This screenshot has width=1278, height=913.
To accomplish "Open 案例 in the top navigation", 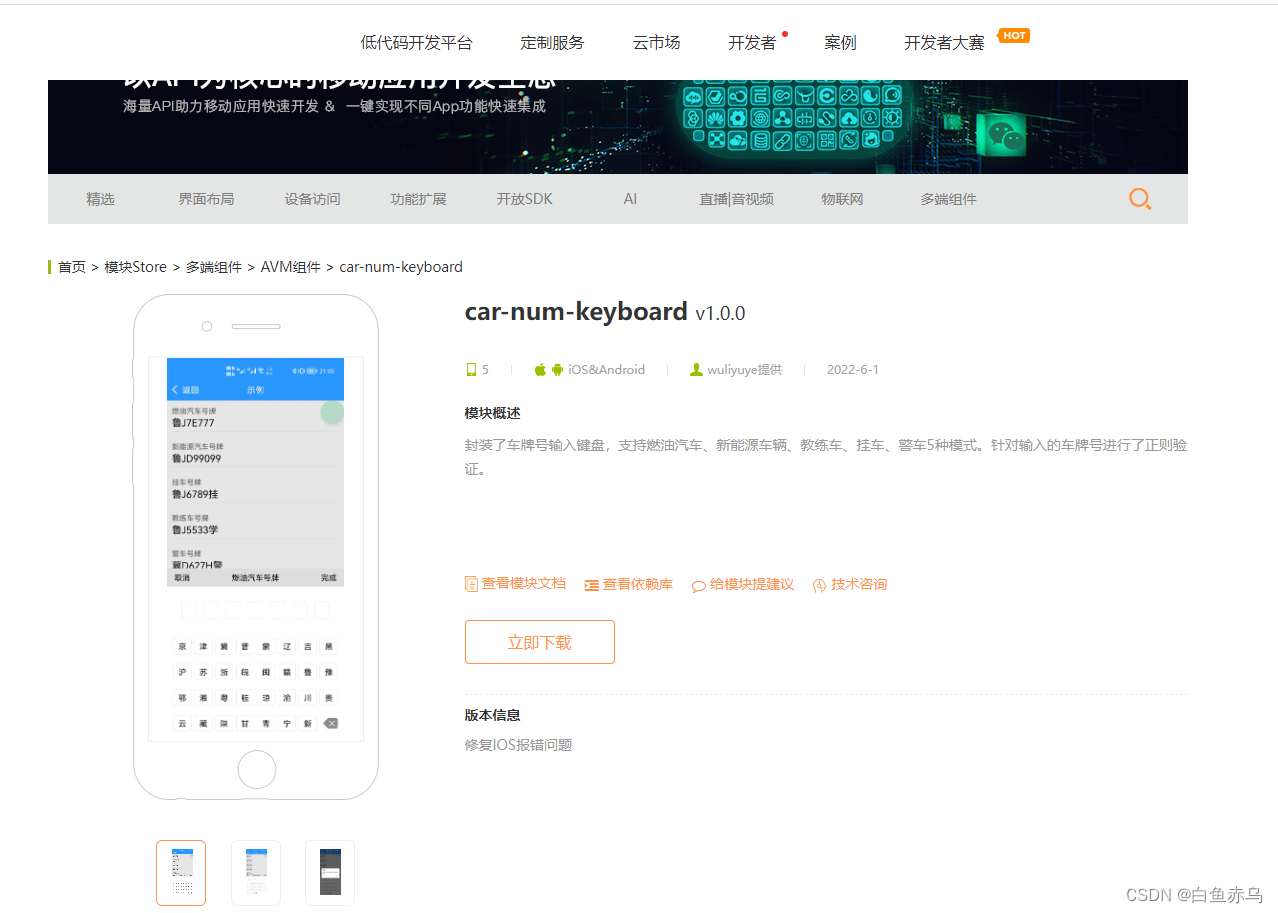I will coord(840,43).
